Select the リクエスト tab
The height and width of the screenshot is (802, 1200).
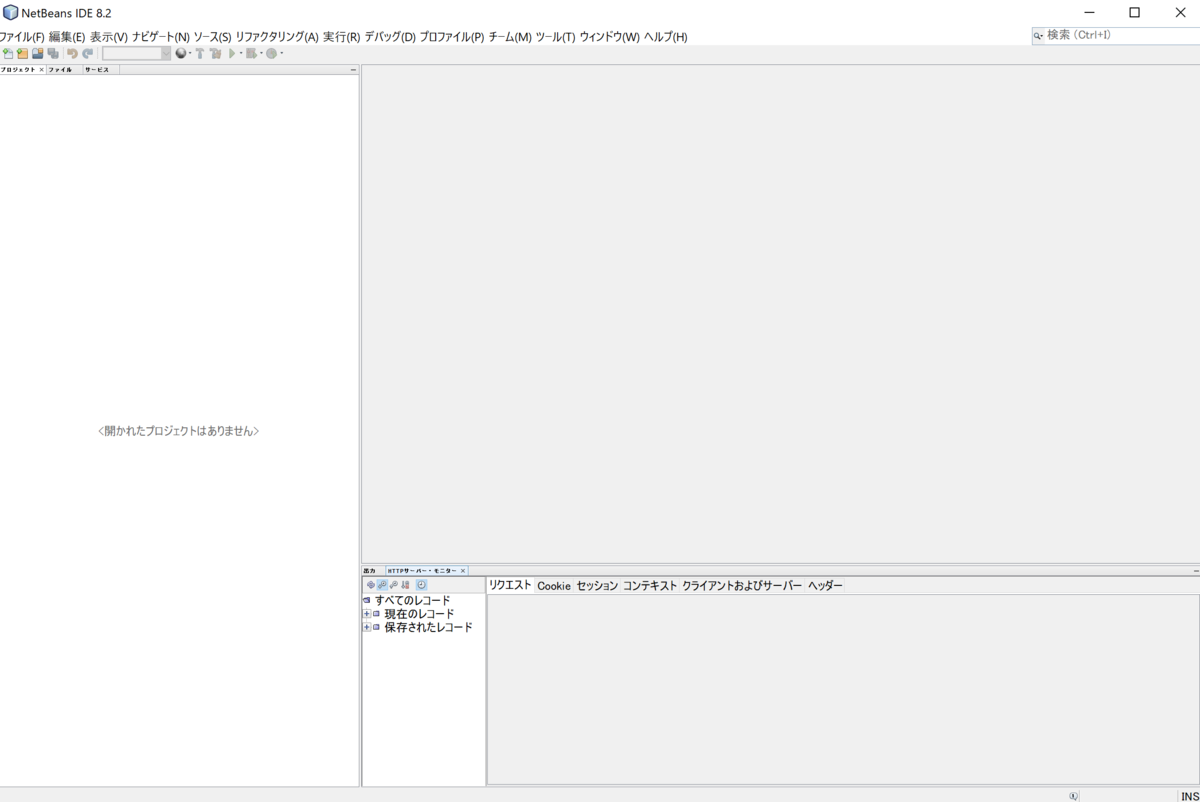[510, 585]
